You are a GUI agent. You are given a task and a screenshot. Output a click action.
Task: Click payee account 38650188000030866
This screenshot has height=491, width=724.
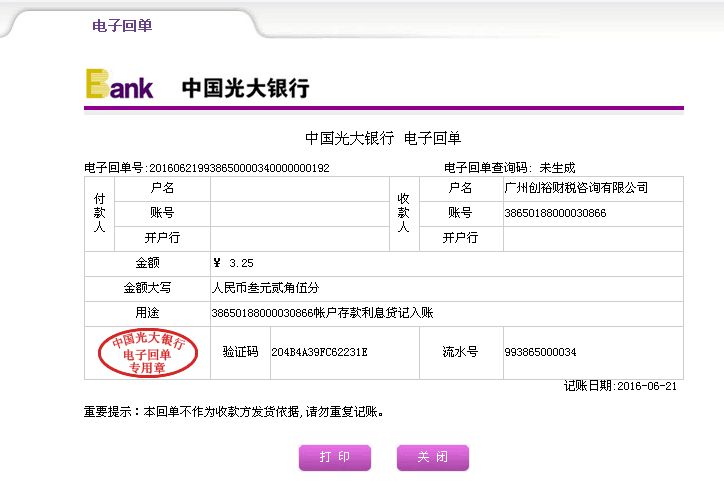click(555, 213)
